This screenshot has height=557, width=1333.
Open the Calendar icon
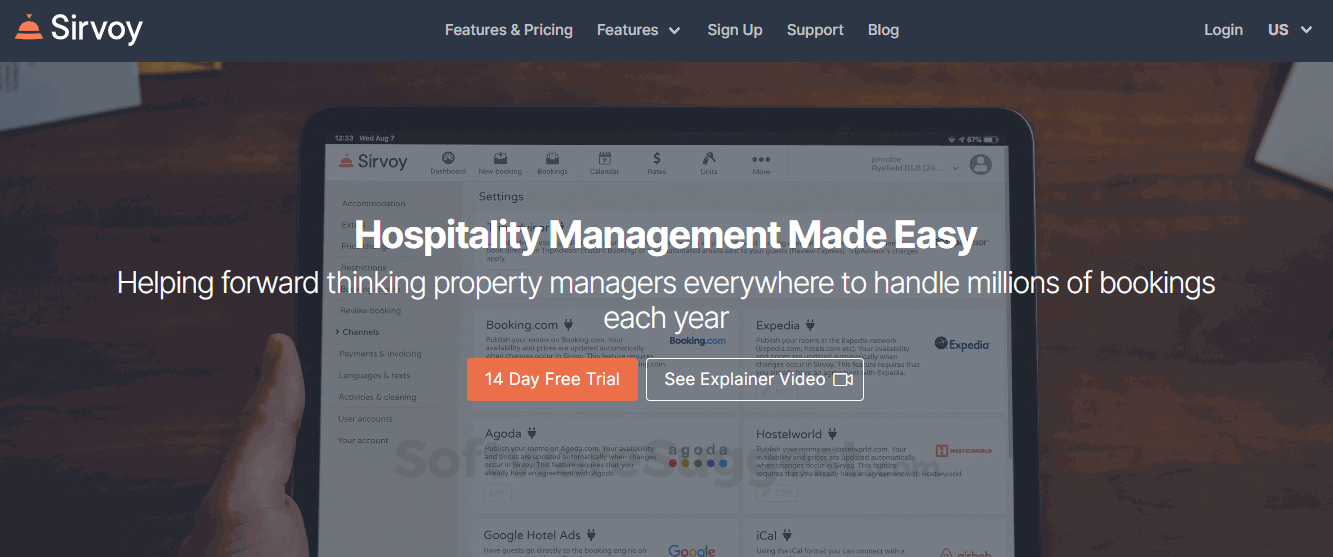click(604, 158)
